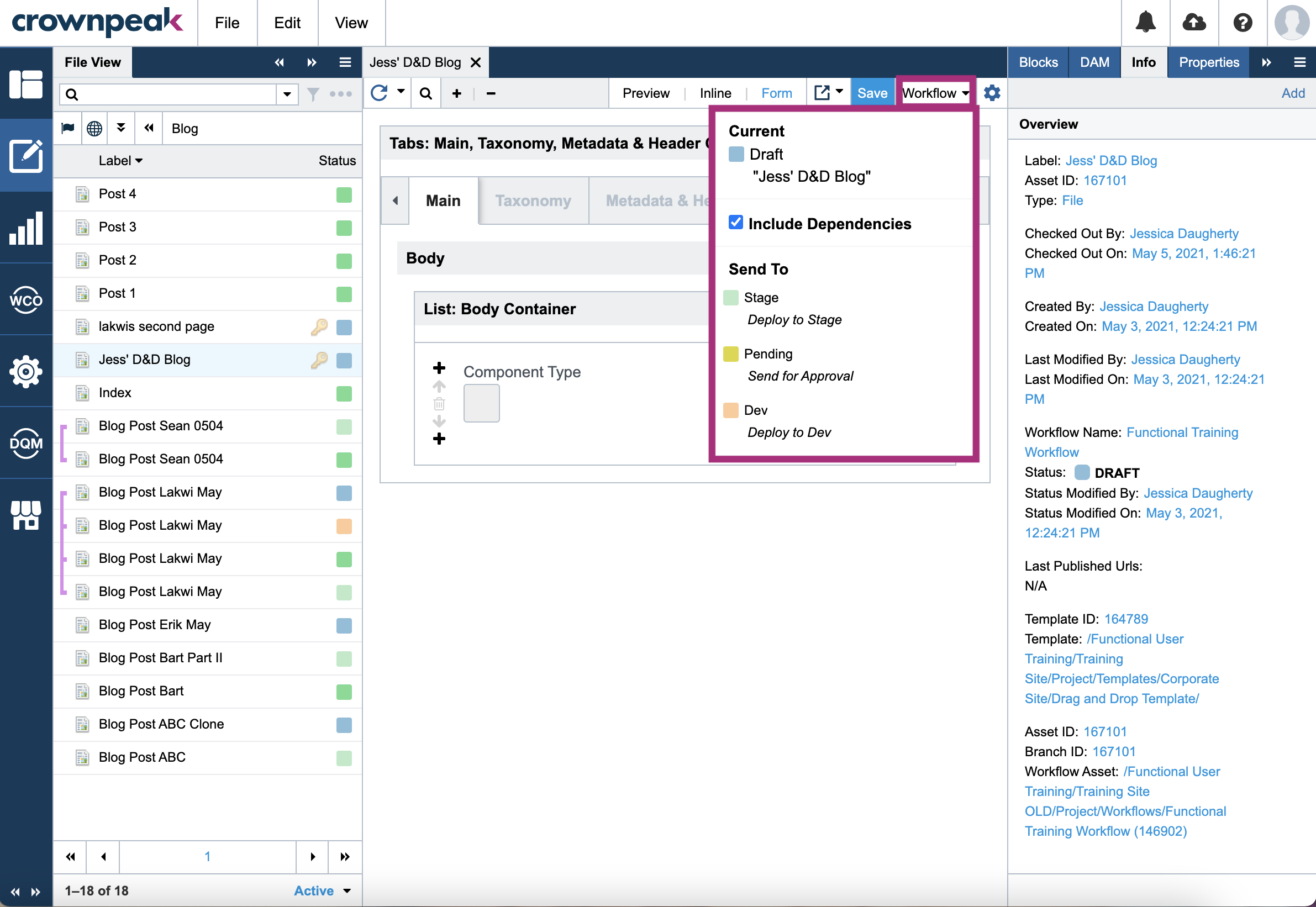The image size is (1316, 907).
Task: Click the Save button
Action: [872, 93]
